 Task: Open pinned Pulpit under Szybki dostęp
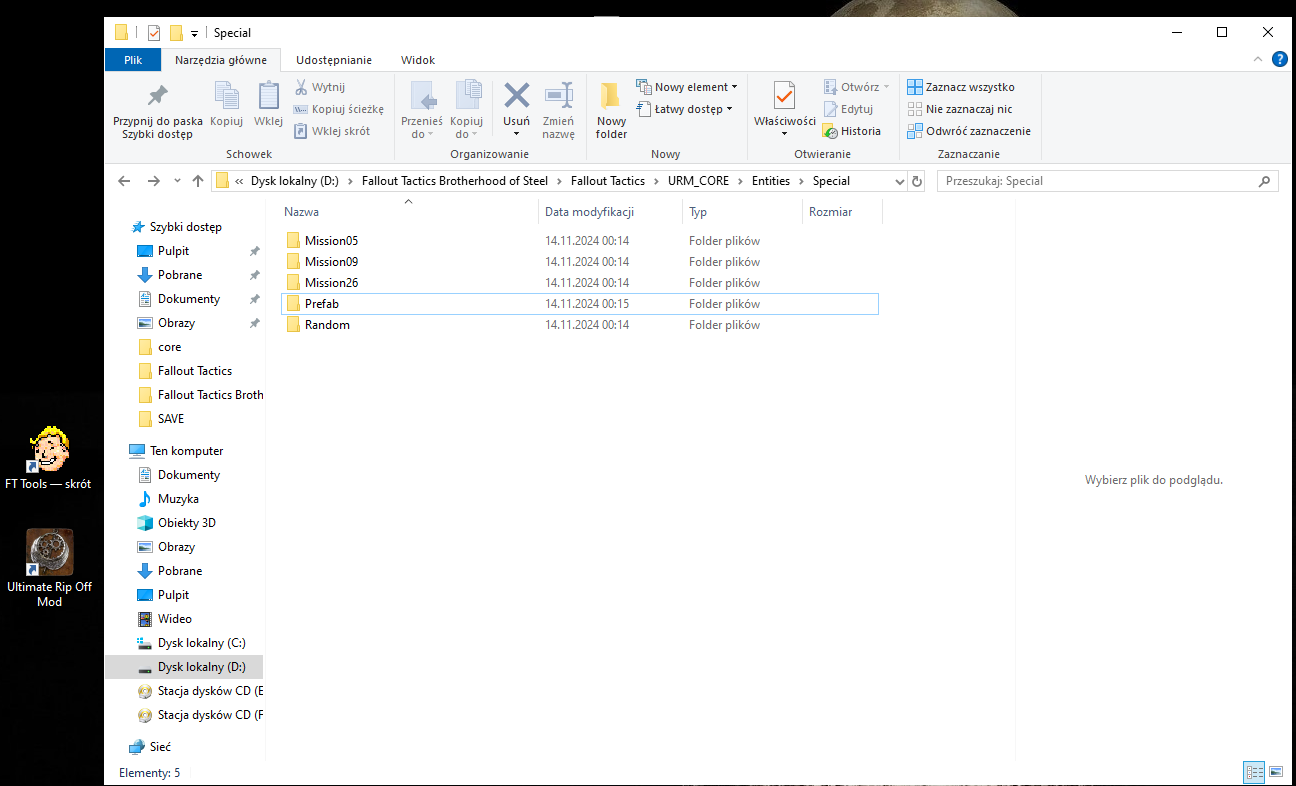[x=173, y=251]
